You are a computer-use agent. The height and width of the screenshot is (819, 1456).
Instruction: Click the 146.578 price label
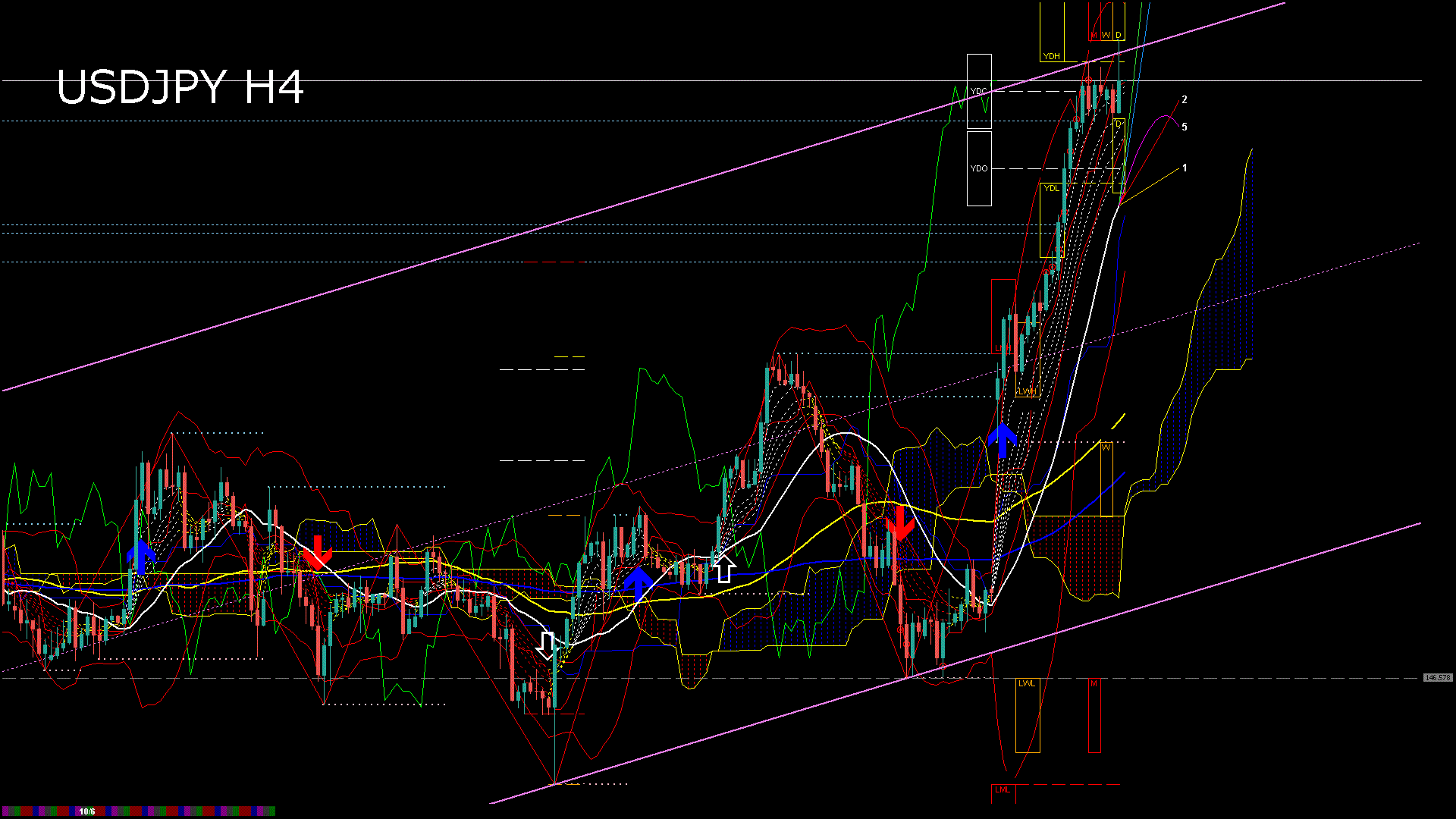point(1437,677)
